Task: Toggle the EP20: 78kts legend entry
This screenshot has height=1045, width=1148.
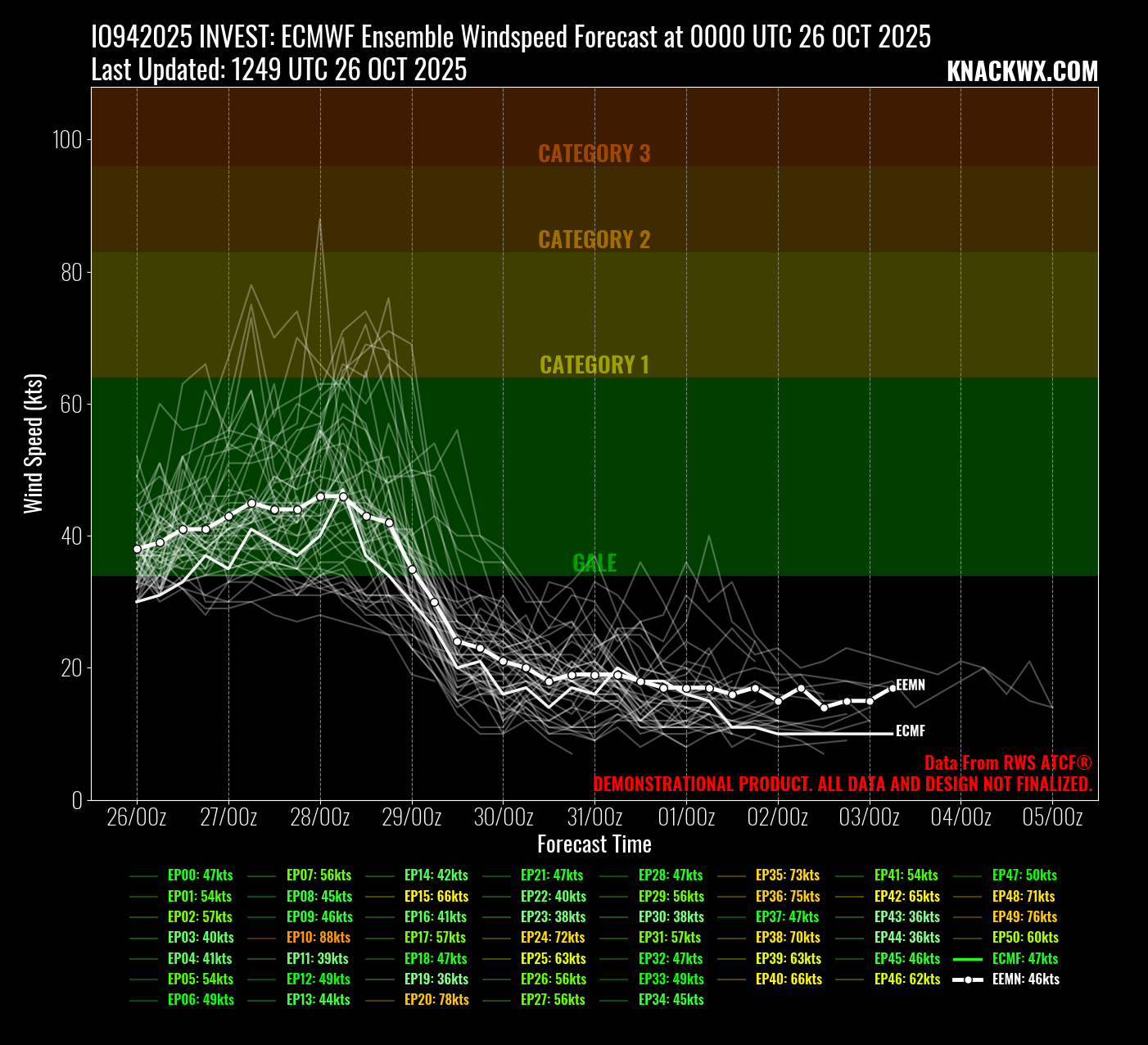Action: (436, 1000)
